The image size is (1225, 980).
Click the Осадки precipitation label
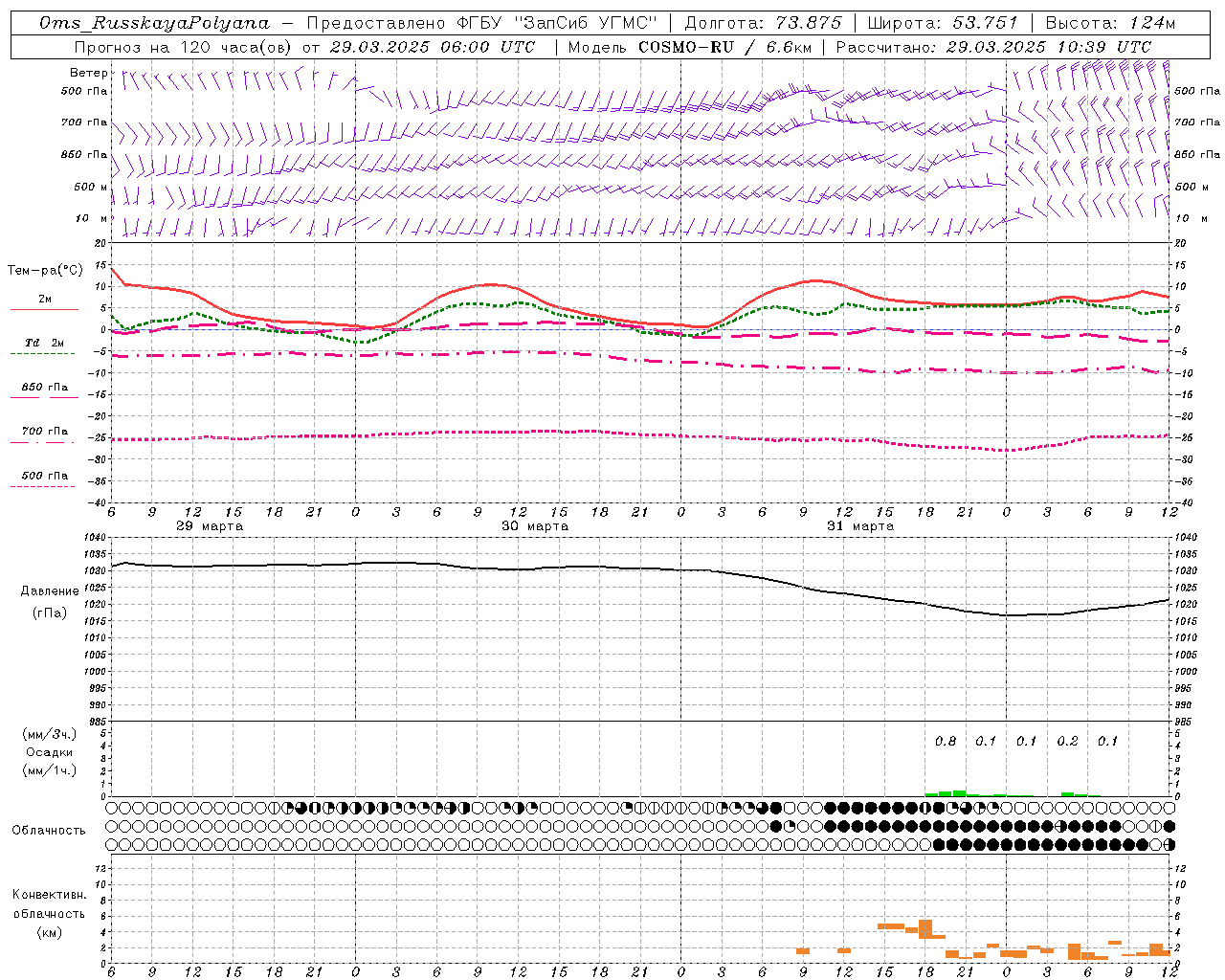click(x=50, y=752)
